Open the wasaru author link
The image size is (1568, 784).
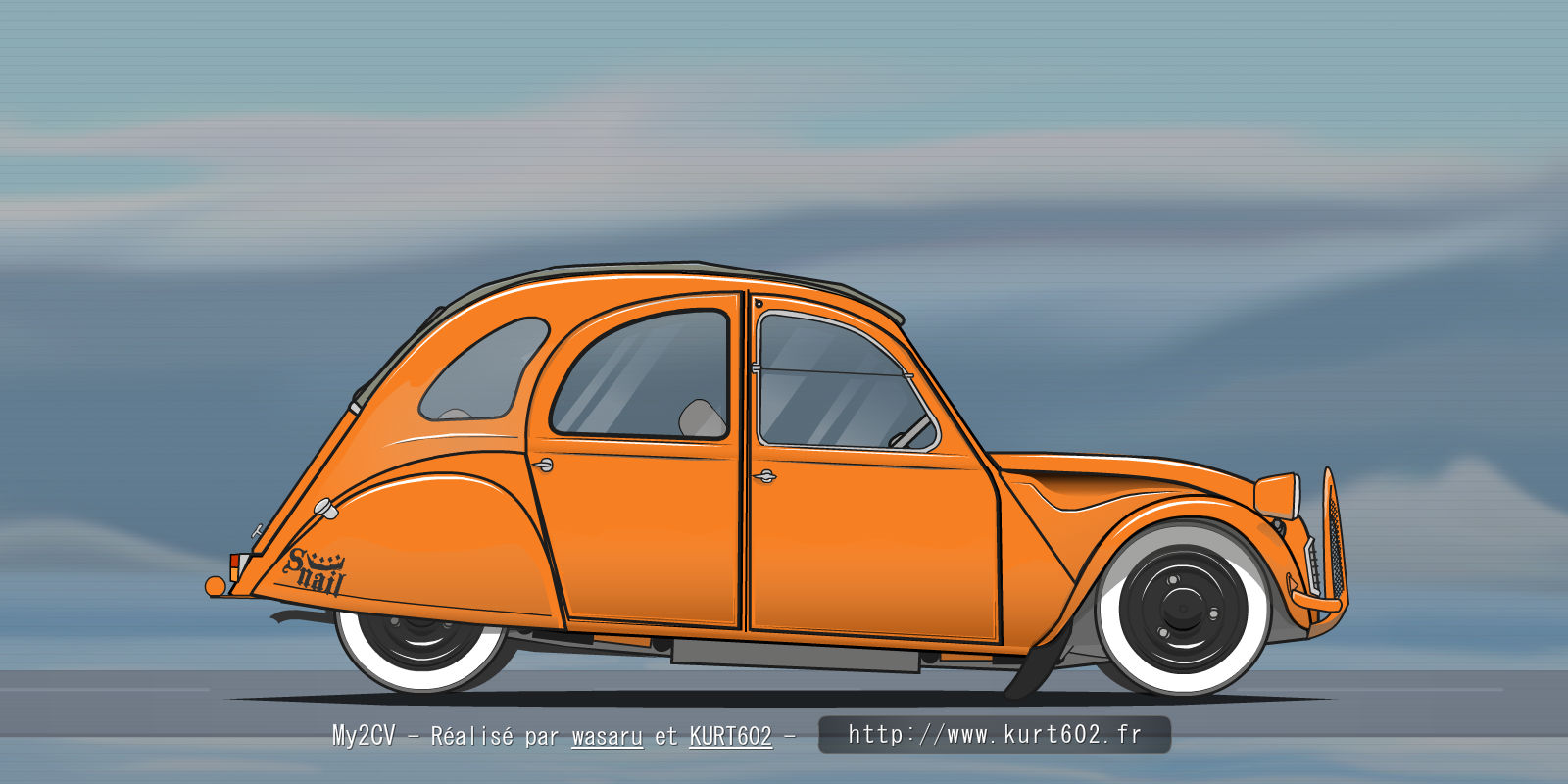pyautogui.click(x=607, y=736)
